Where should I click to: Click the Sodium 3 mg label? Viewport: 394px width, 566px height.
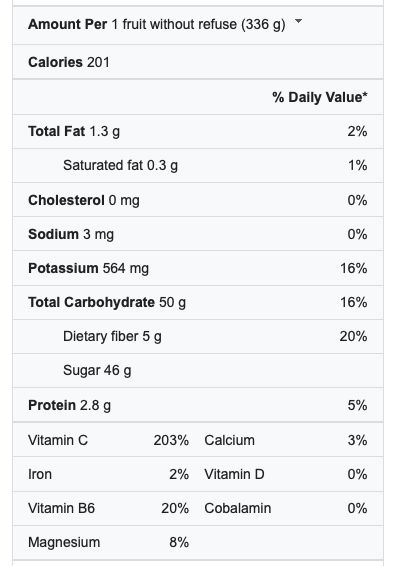(x=71, y=234)
